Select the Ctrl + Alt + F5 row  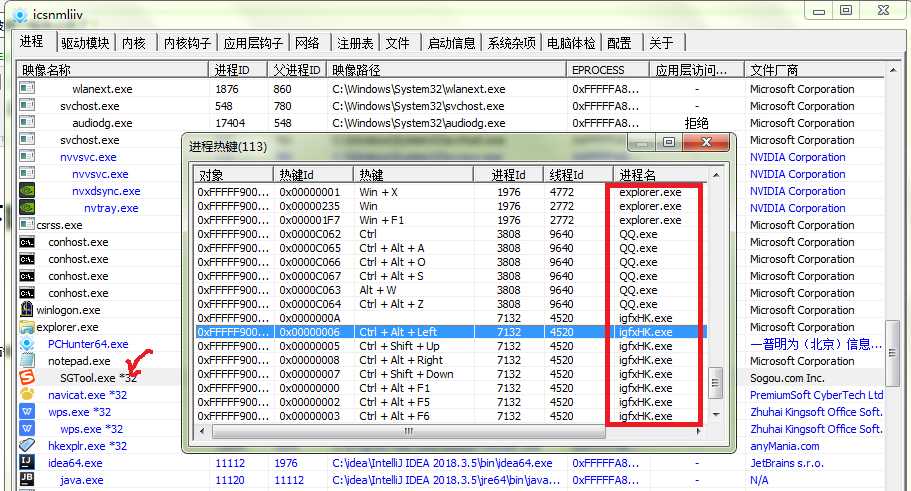451,402
